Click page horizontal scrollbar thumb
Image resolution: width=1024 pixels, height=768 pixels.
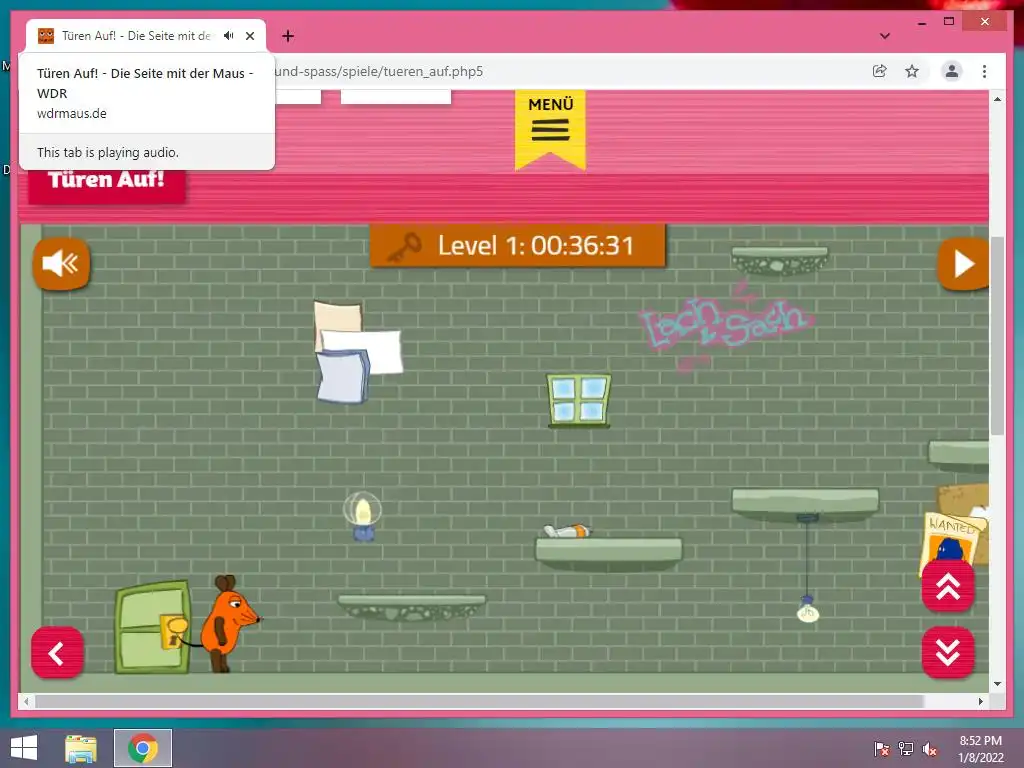click(x=479, y=701)
